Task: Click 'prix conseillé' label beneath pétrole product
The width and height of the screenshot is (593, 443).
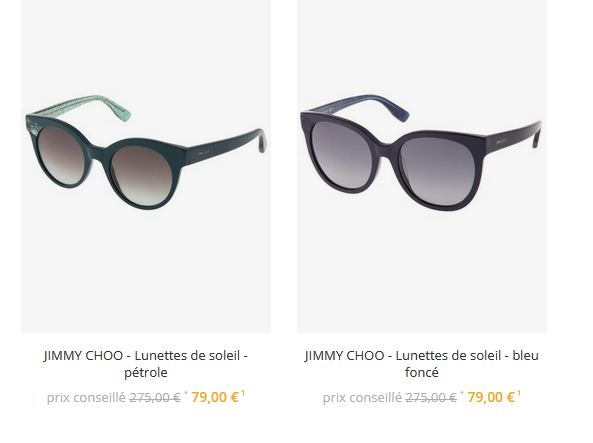Action: pos(86,398)
